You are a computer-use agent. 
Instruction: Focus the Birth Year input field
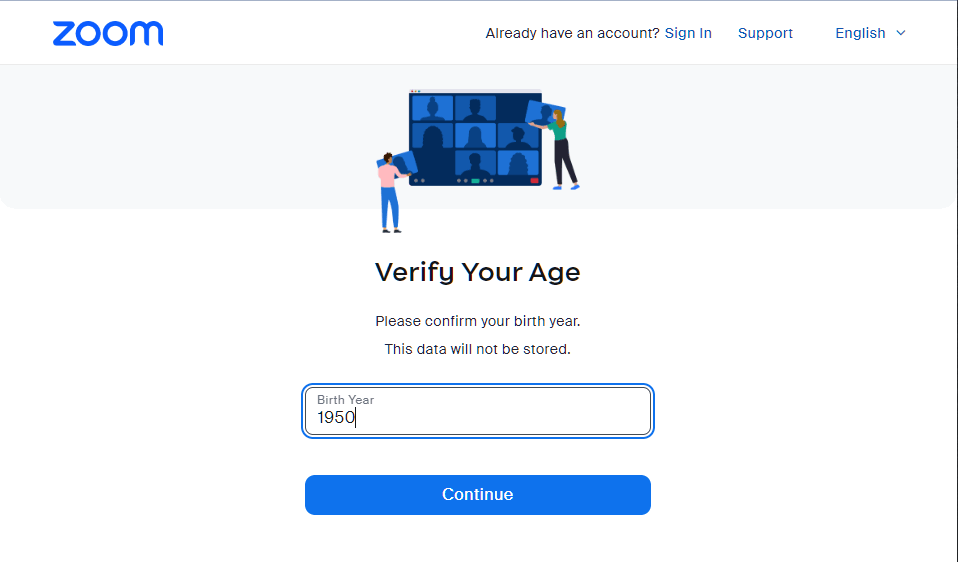pos(478,412)
